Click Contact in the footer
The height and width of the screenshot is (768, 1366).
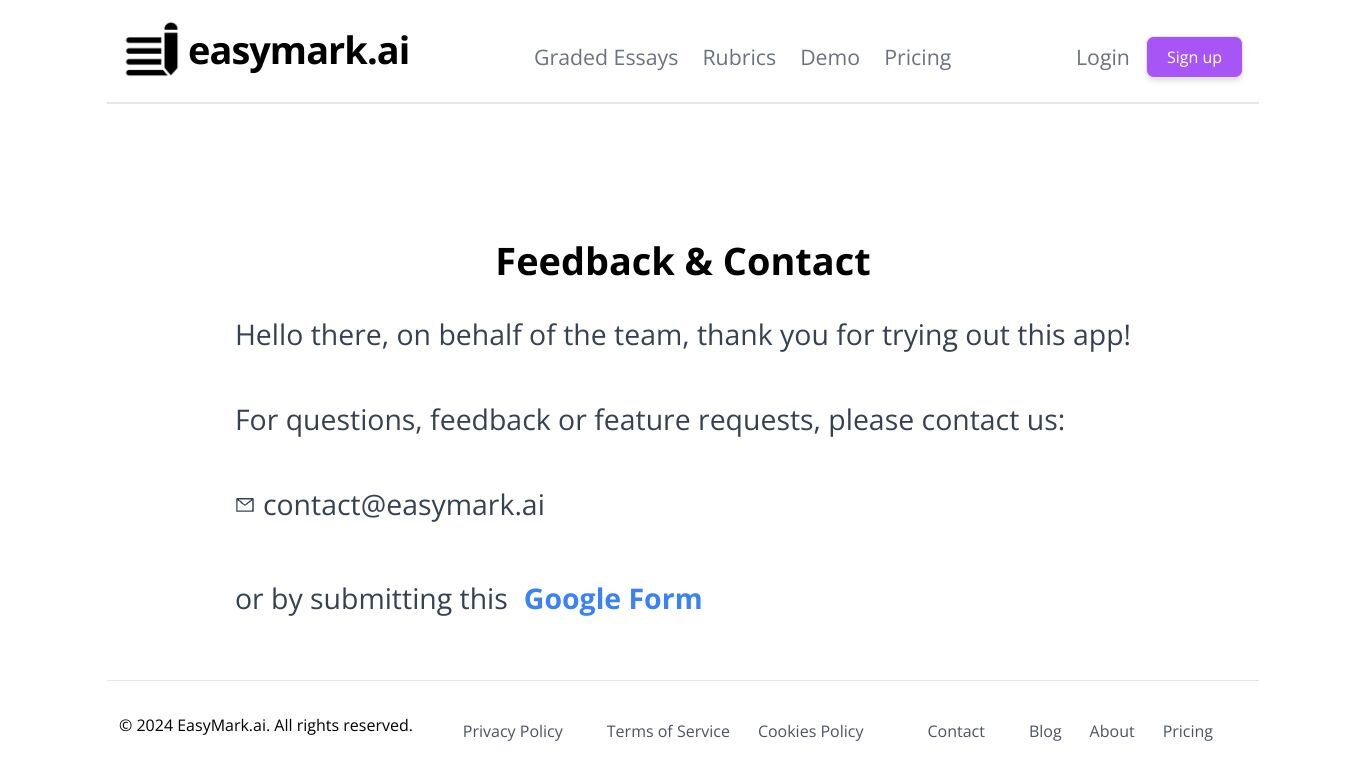pyautogui.click(x=956, y=731)
